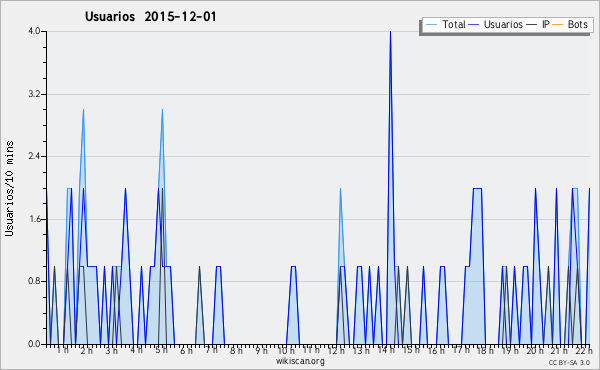The image size is (600, 370).
Task: Click the '10 h' x-axis label
Action: coord(286,350)
